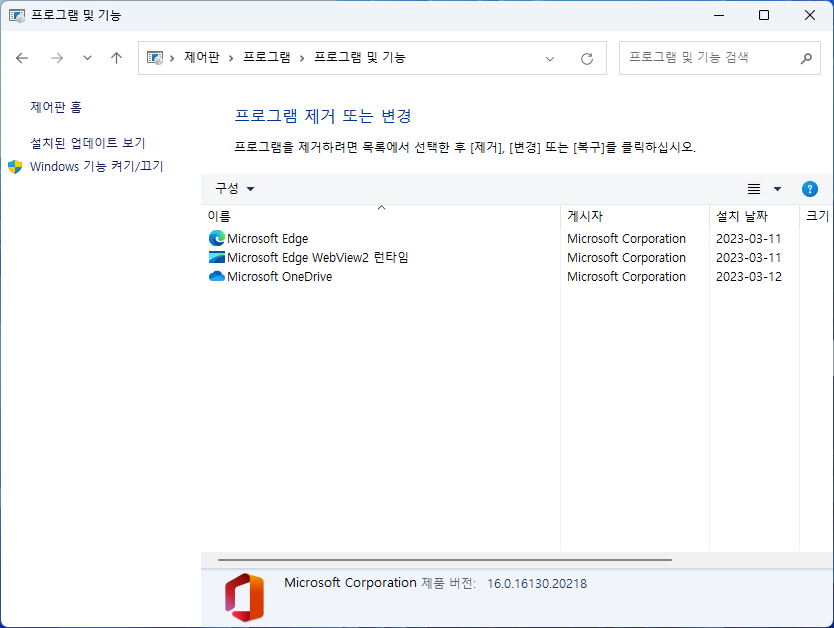Screen dimensions: 834x628
Task: Open the address bar history dropdown
Action: point(550,58)
